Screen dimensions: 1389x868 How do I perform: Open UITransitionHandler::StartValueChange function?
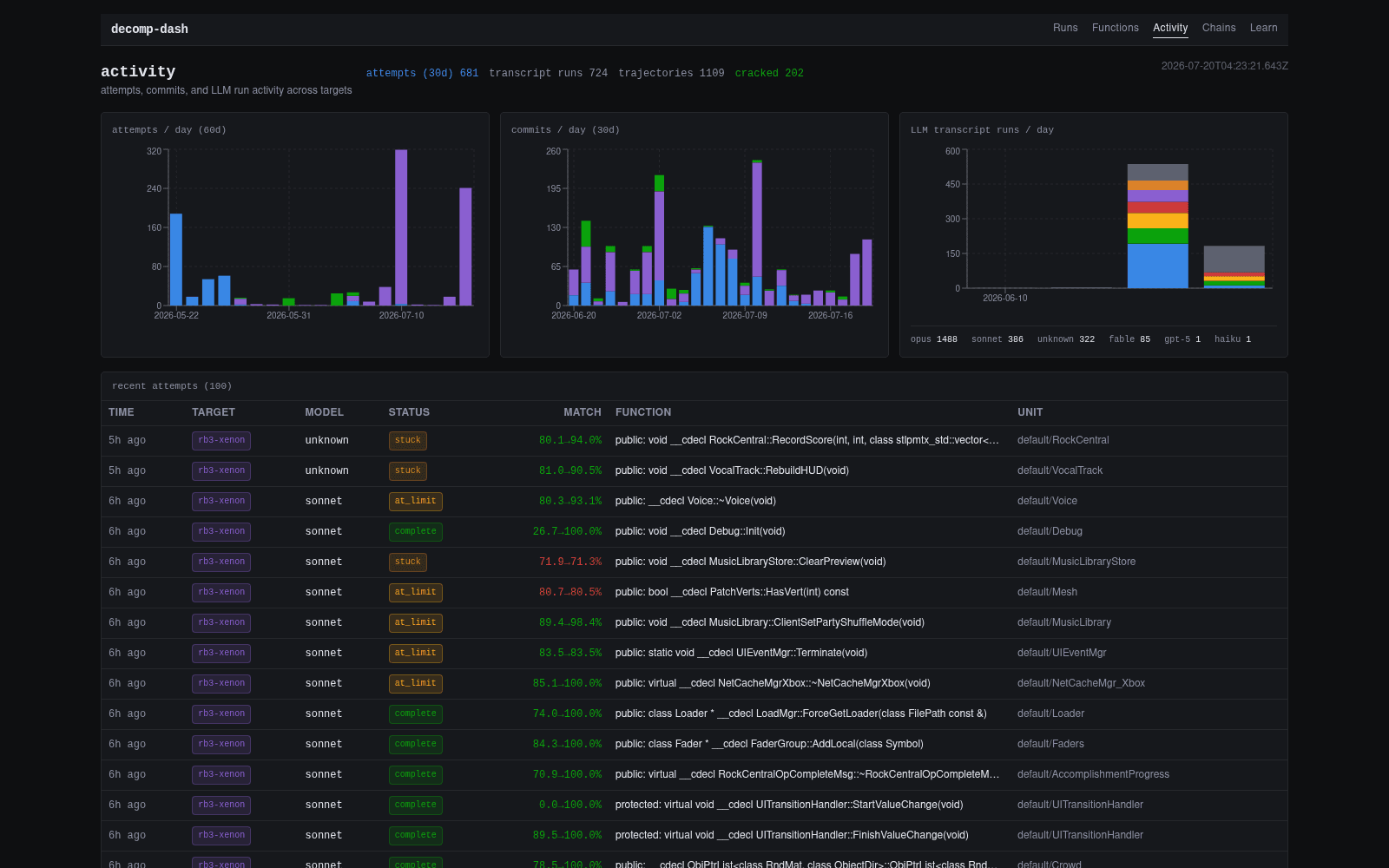pyautogui.click(x=789, y=805)
